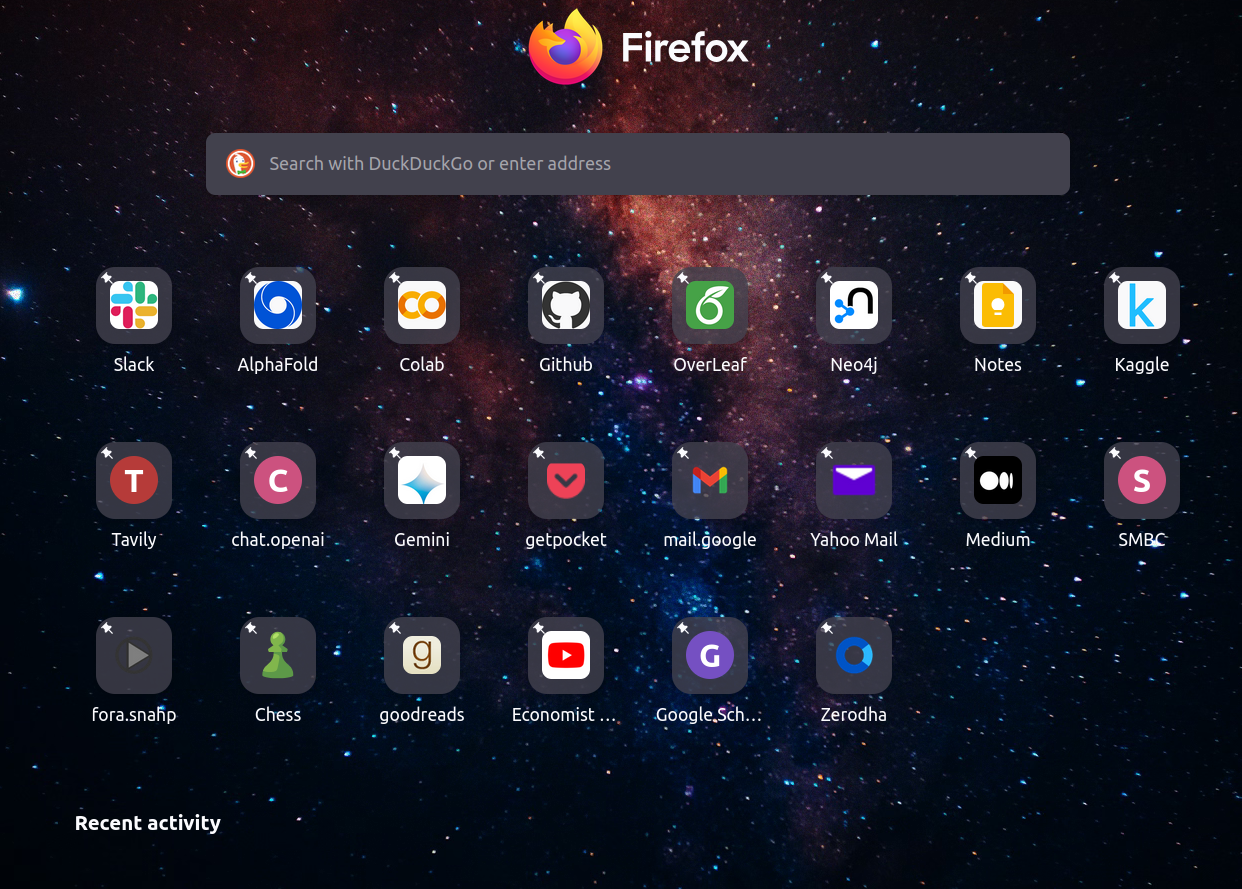1242x889 pixels.
Task: Open the goodreads shortcut
Action: 422,656
